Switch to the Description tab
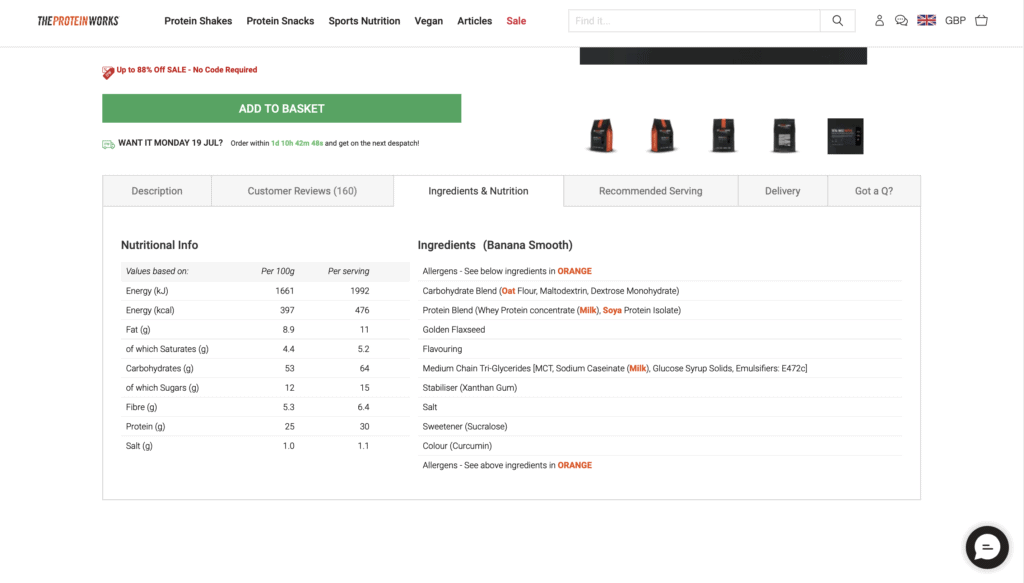 [157, 191]
